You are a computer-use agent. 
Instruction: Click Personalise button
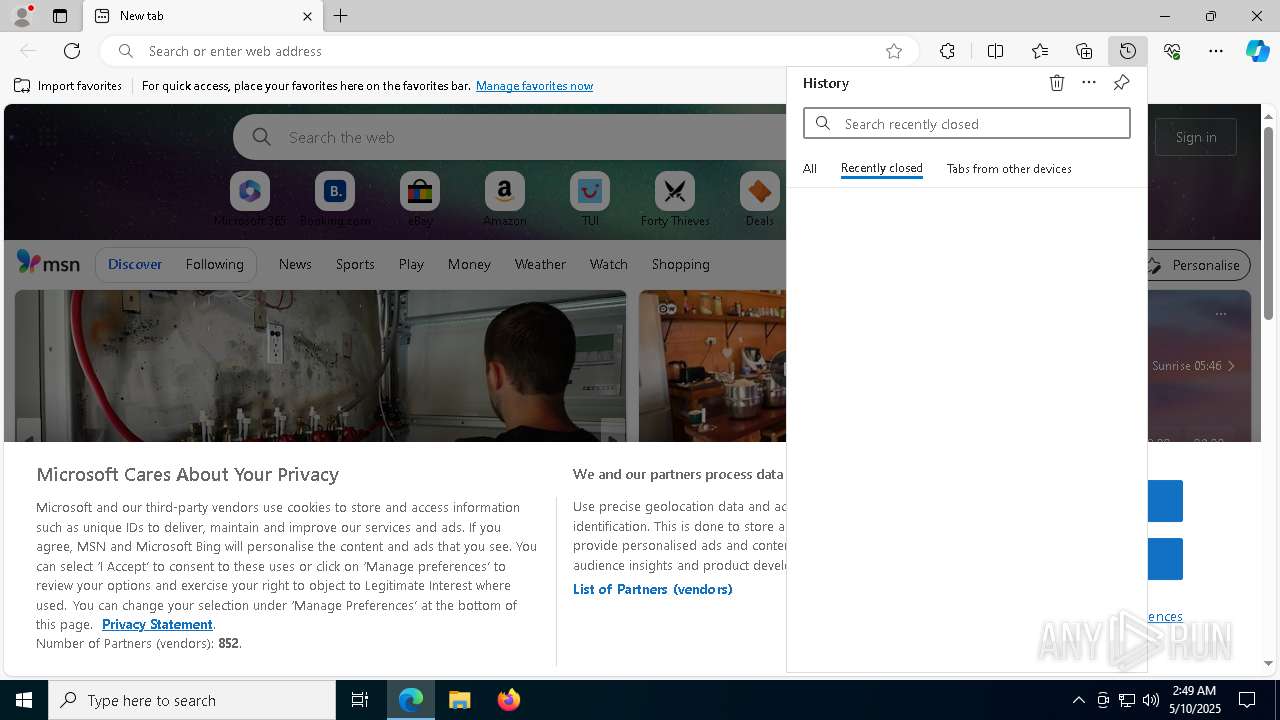(1197, 265)
